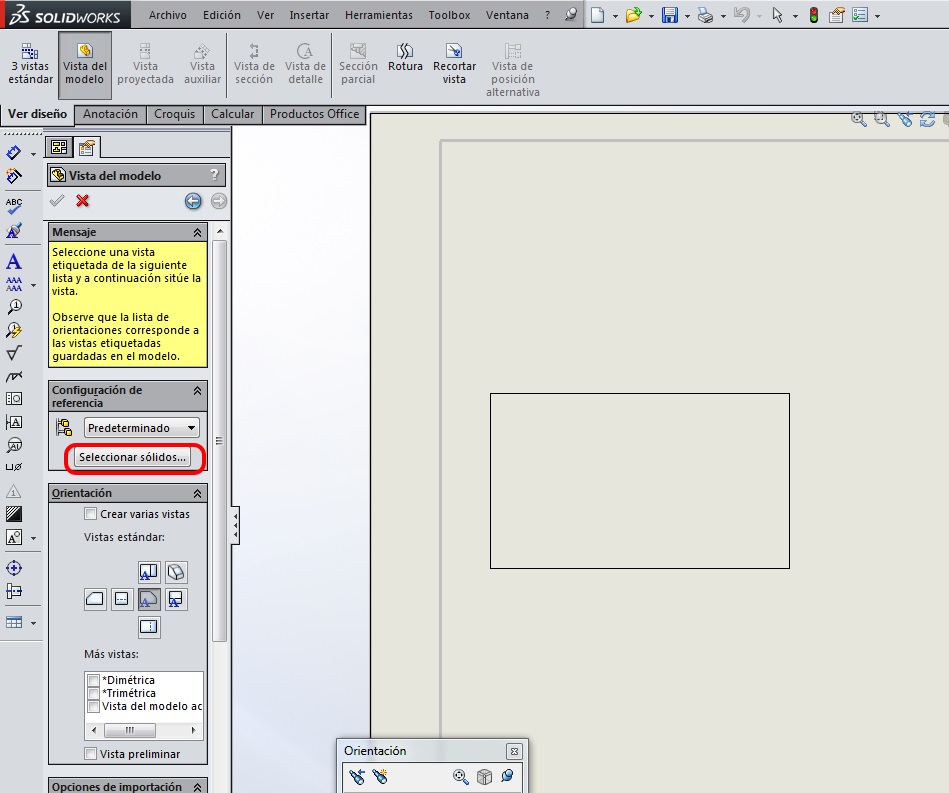
Task: Open the Predeterminado configuration dropdown
Action: tap(142, 428)
